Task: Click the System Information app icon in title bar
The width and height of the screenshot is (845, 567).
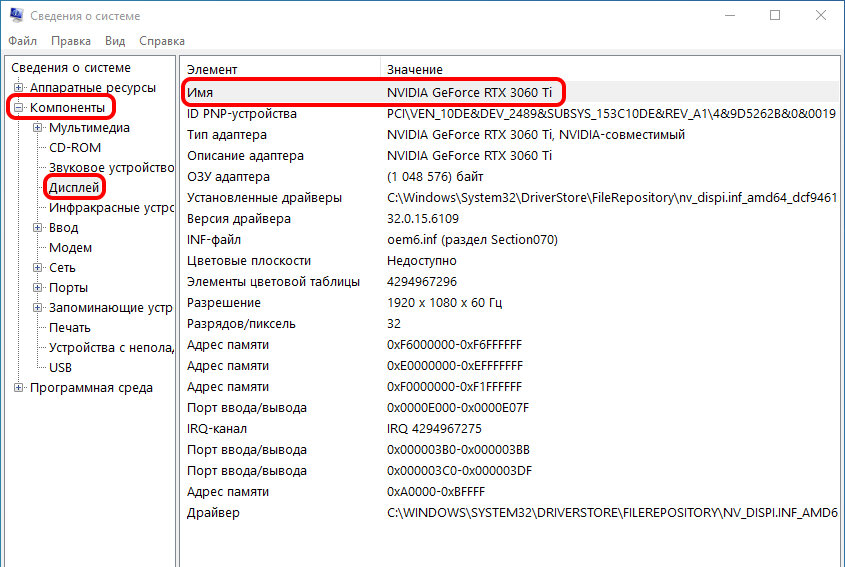Action: click(x=16, y=15)
